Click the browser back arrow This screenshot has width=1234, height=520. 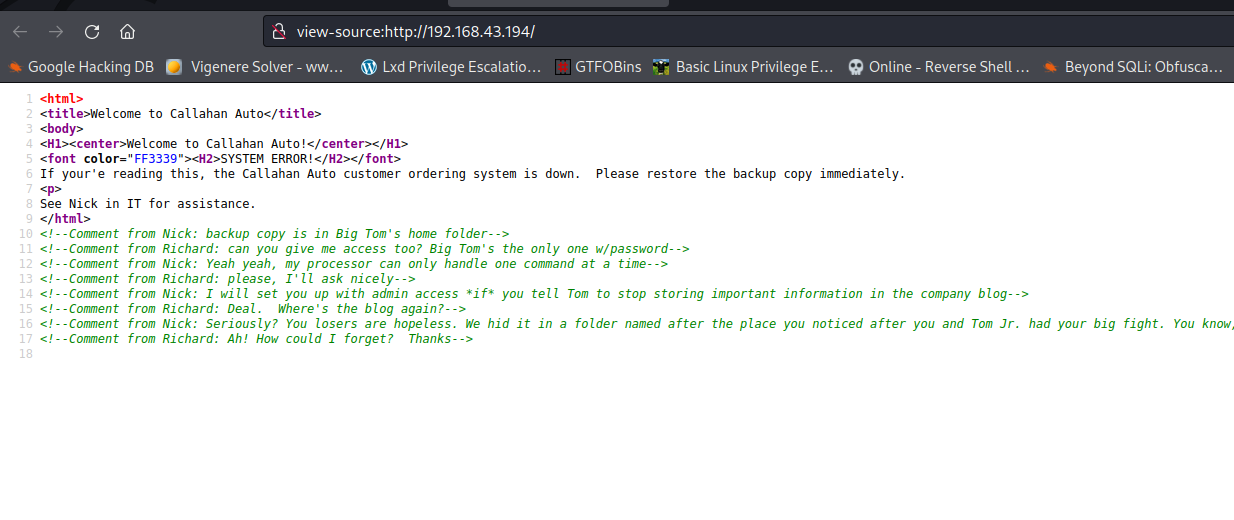[20, 31]
